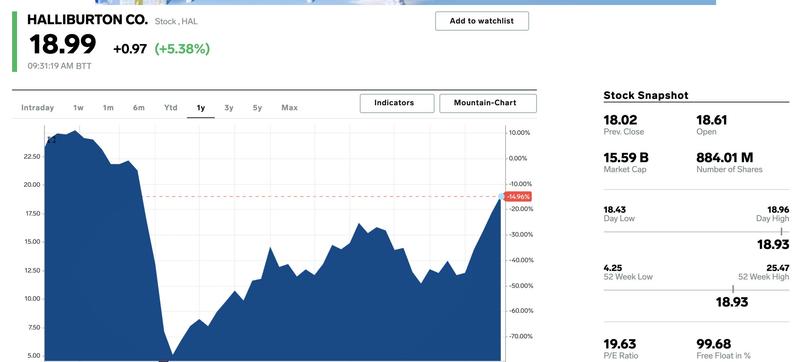
Task: Click the Day Low/High range slider
Action: click(x=696, y=232)
